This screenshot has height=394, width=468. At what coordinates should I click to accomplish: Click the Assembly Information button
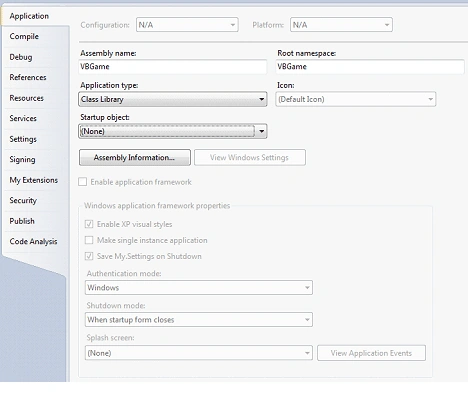pos(135,157)
